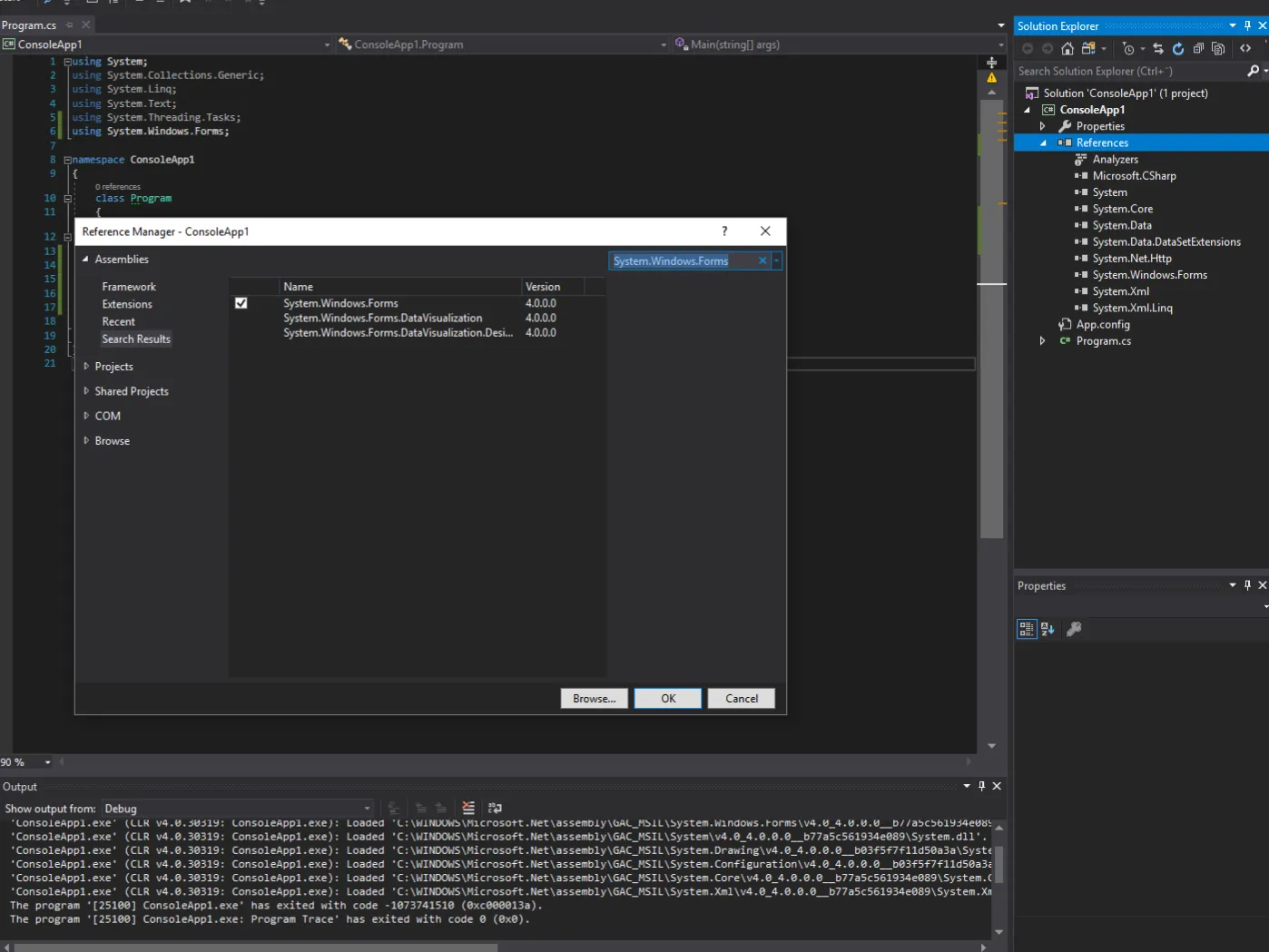Refresh the Solution Explorer tree

(x=1178, y=49)
